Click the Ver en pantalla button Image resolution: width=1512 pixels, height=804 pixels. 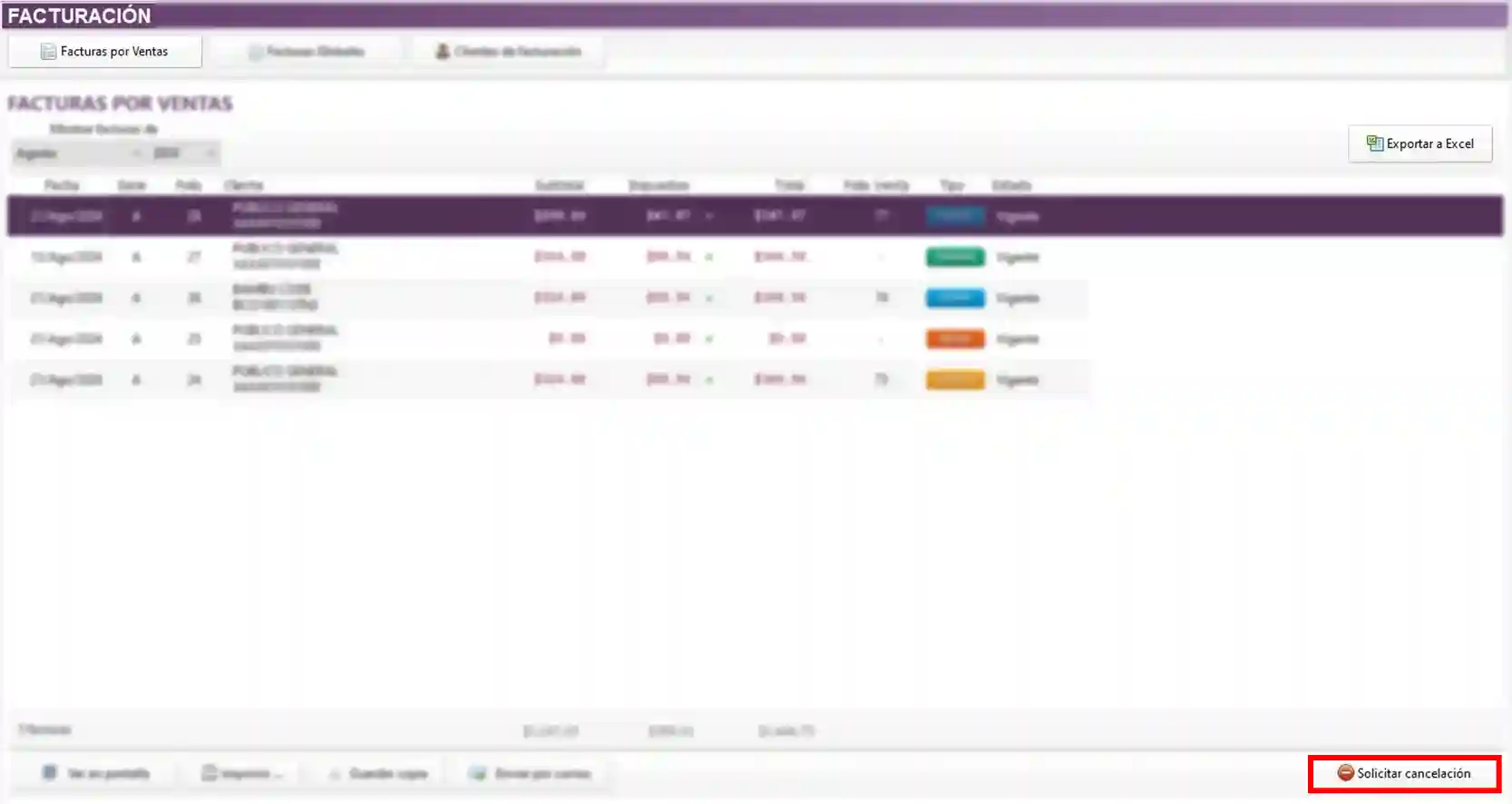pos(96,774)
